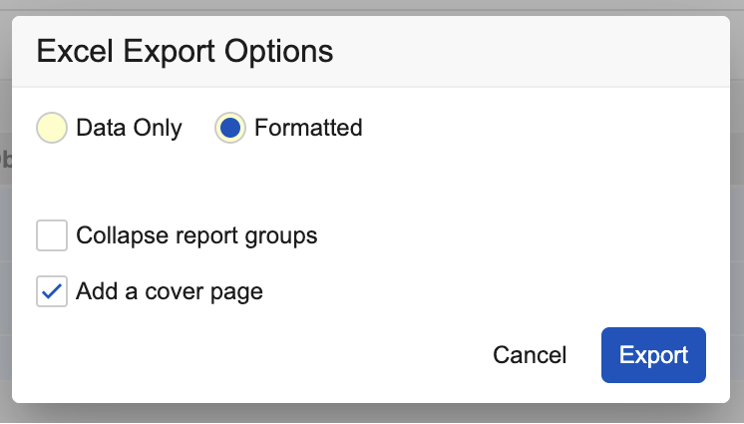Click the "Formatted" label text
Screen dimensions: 744x424
point(308,128)
